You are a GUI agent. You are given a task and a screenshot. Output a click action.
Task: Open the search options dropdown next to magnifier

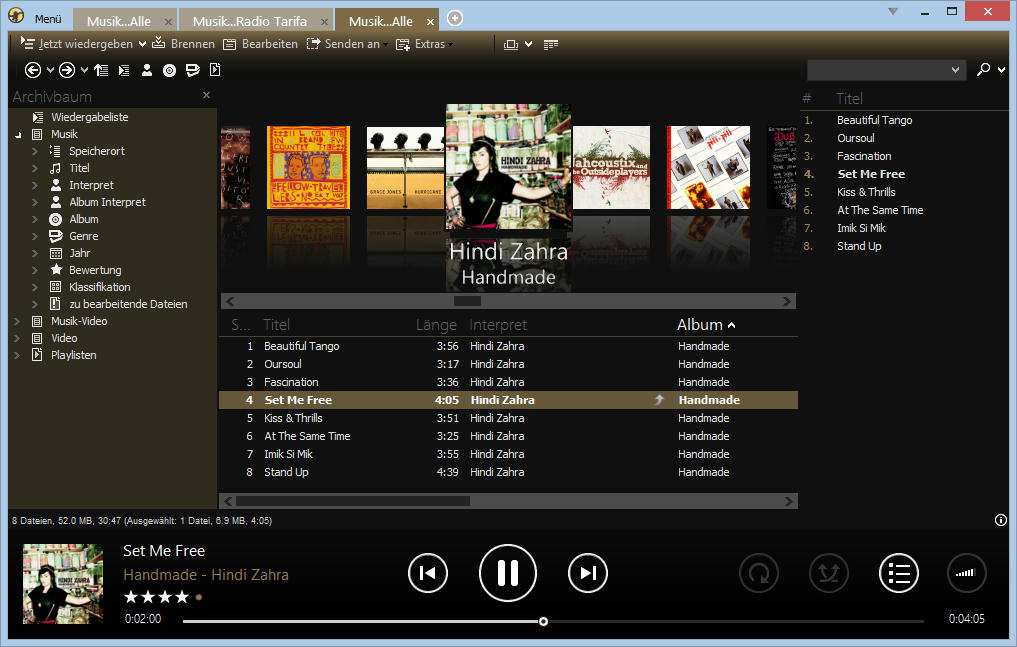click(1001, 69)
